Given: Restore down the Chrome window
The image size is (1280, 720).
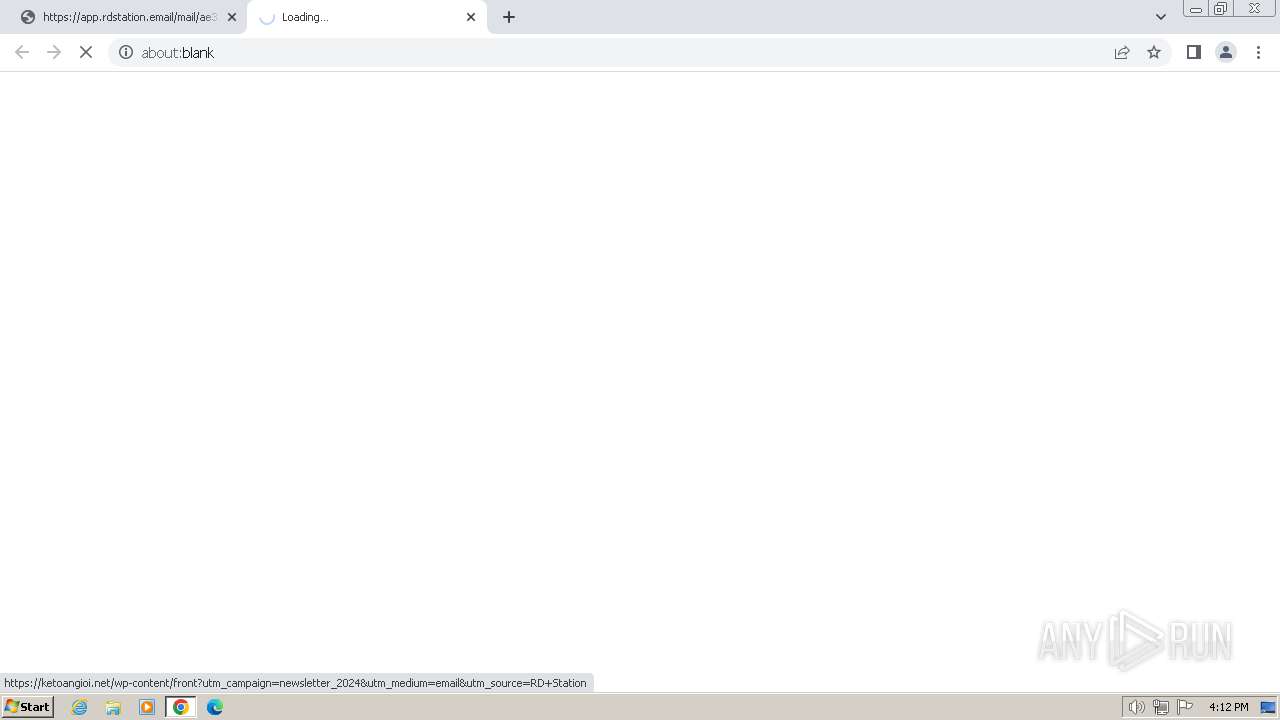Looking at the screenshot, I should click(1221, 9).
